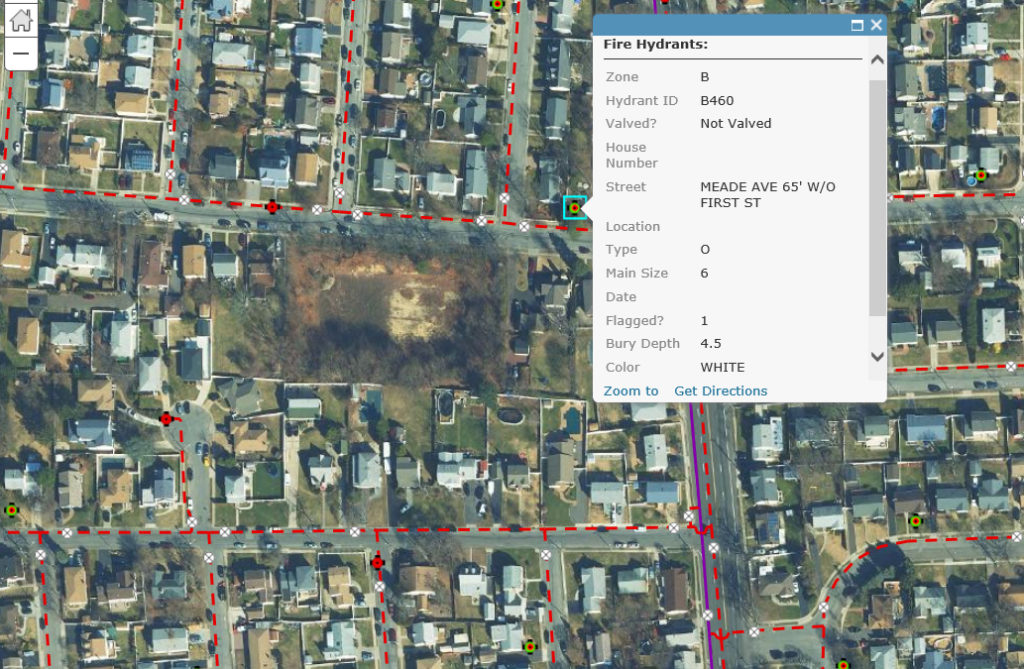
Task: Click the "Hydrant ID" field label
Action: pos(641,101)
